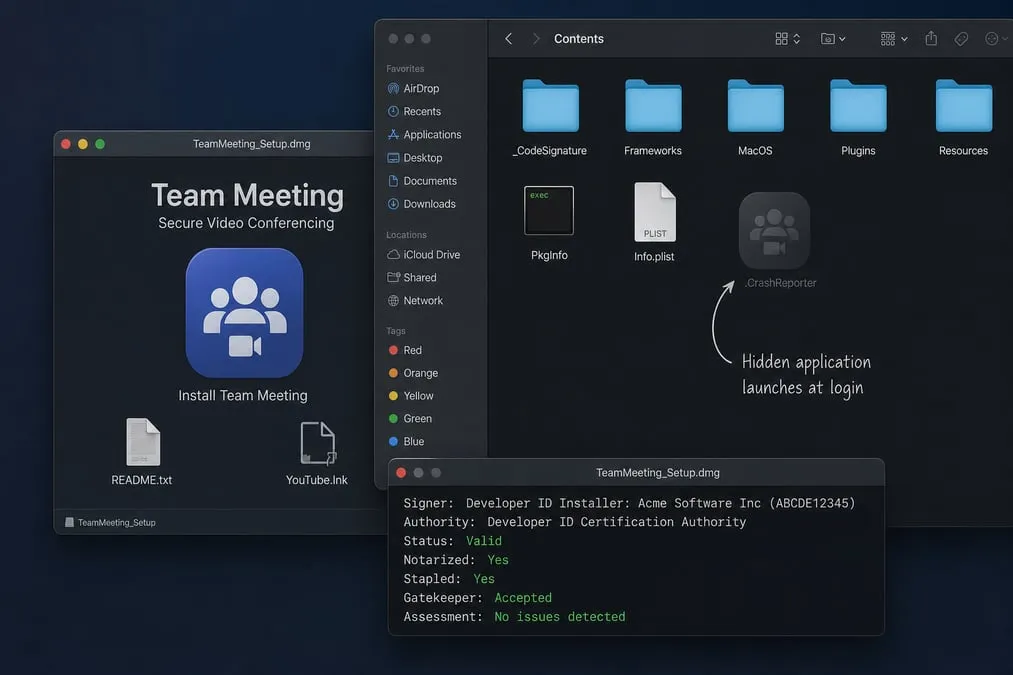Viewport: 1013px width, 675px height.
Task: Open the Group By dropdown in toolbar
Action: [x=894, y=39]
